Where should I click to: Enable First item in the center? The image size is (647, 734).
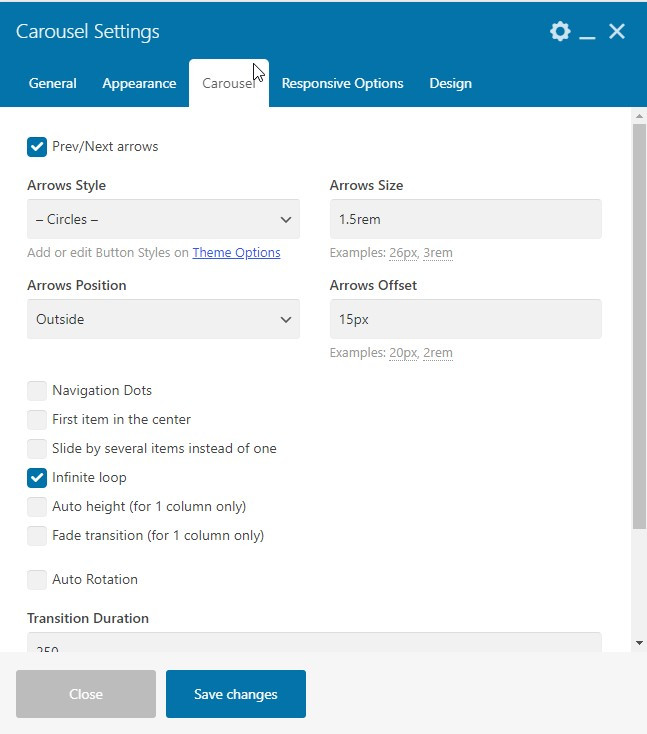37,420
